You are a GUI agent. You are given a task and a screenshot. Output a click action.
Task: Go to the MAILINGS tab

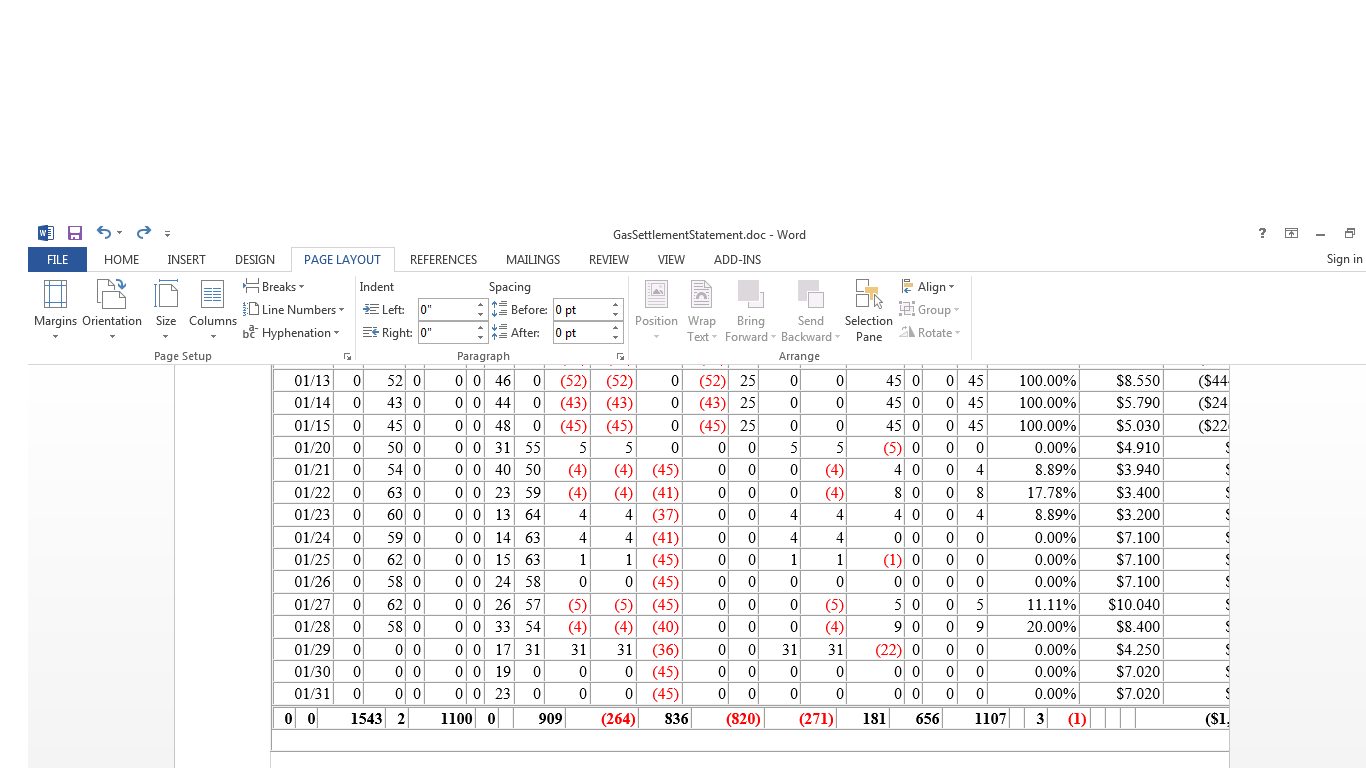[533, 260]
